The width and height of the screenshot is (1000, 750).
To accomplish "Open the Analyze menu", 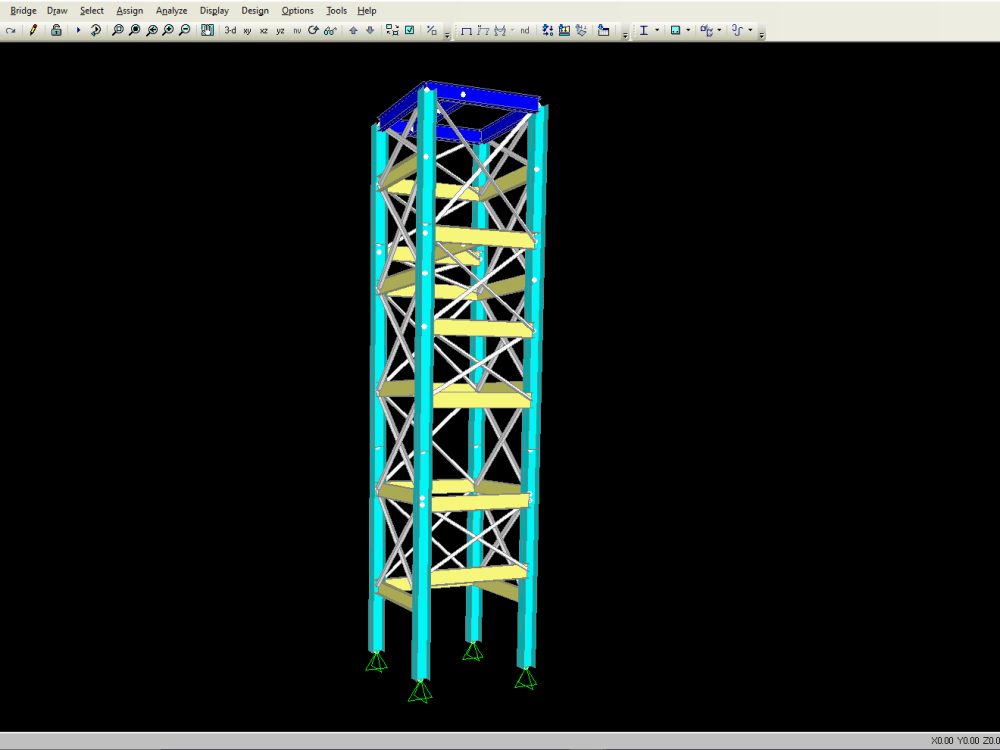I will [x=171, y=10].
